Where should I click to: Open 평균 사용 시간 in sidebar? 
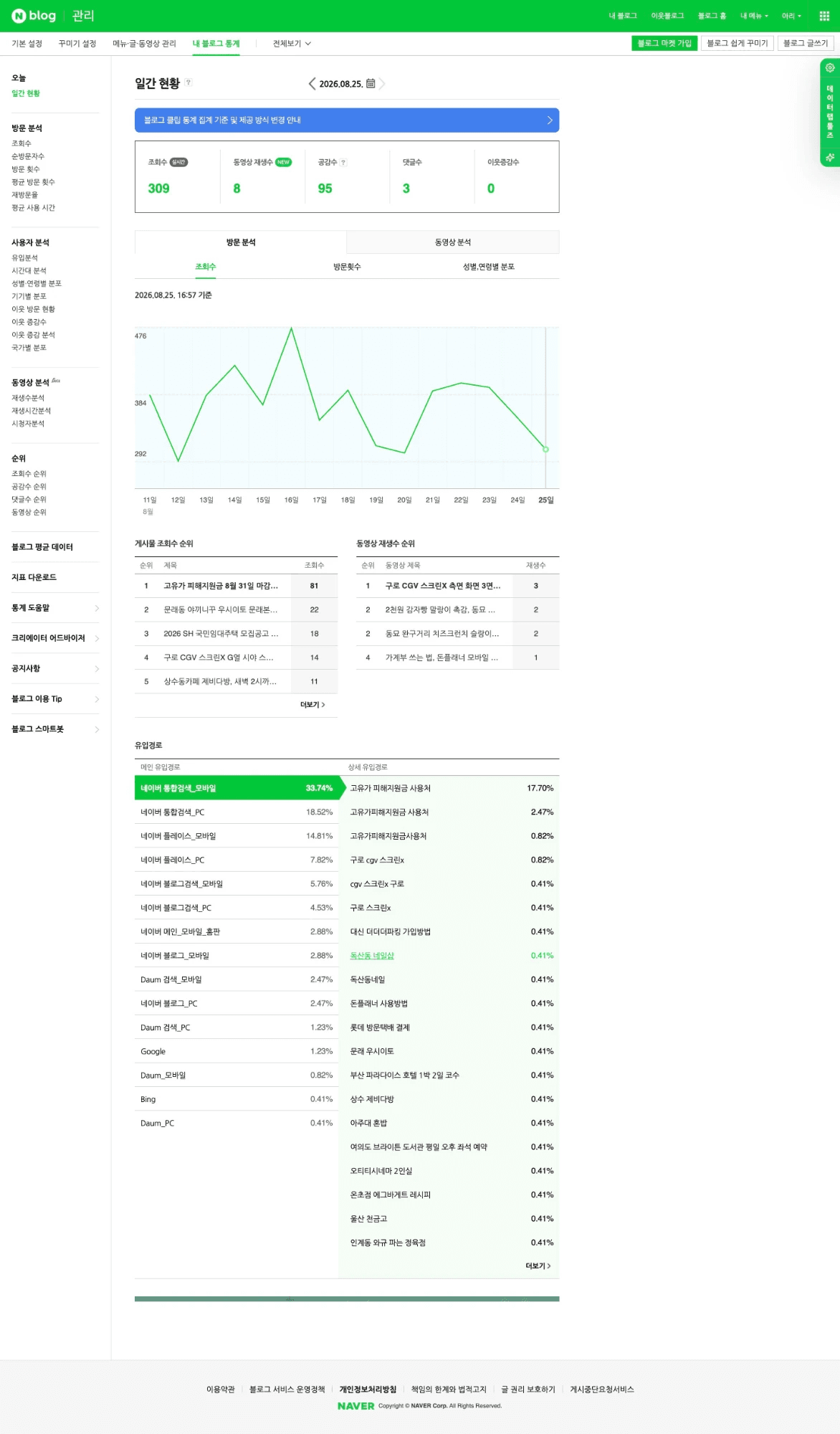pyautogui.click(x=33, y=208)
